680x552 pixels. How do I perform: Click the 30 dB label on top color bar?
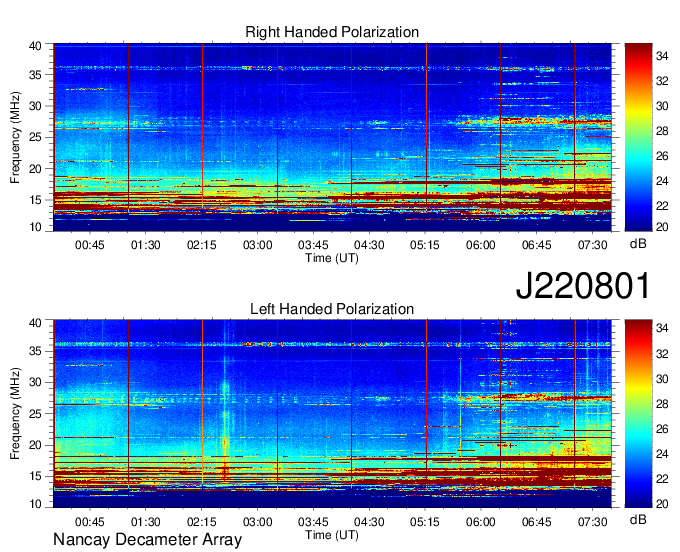tap(662, 106)
